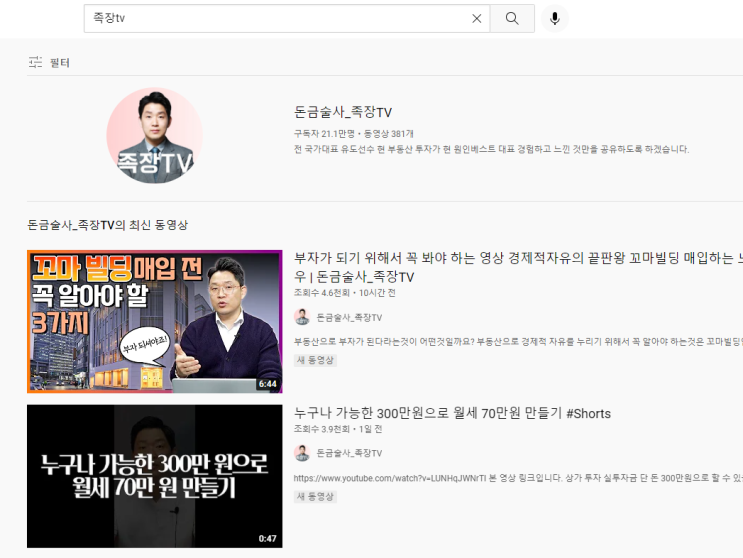The height and width of the screenshot is (558, 743).
Task: Open channel name link under the 꼬마빌딩 video
Action: tap(349, 317)
